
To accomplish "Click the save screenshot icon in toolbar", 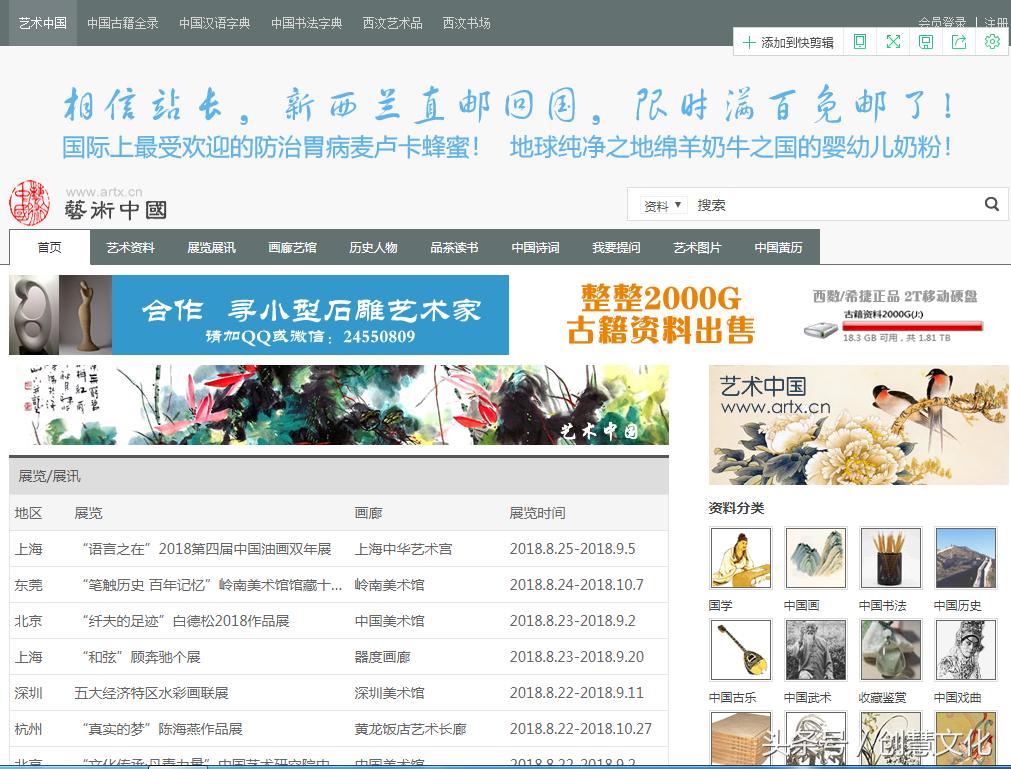I will (926, 41).
